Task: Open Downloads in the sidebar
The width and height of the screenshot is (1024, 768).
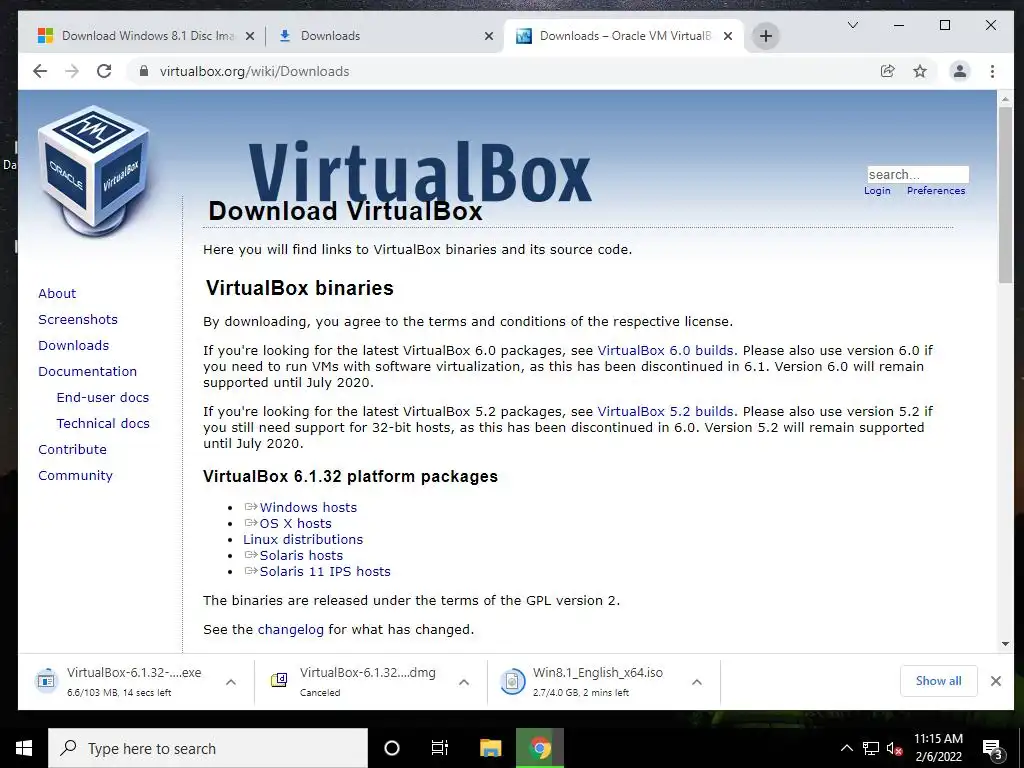Action: 73,345
